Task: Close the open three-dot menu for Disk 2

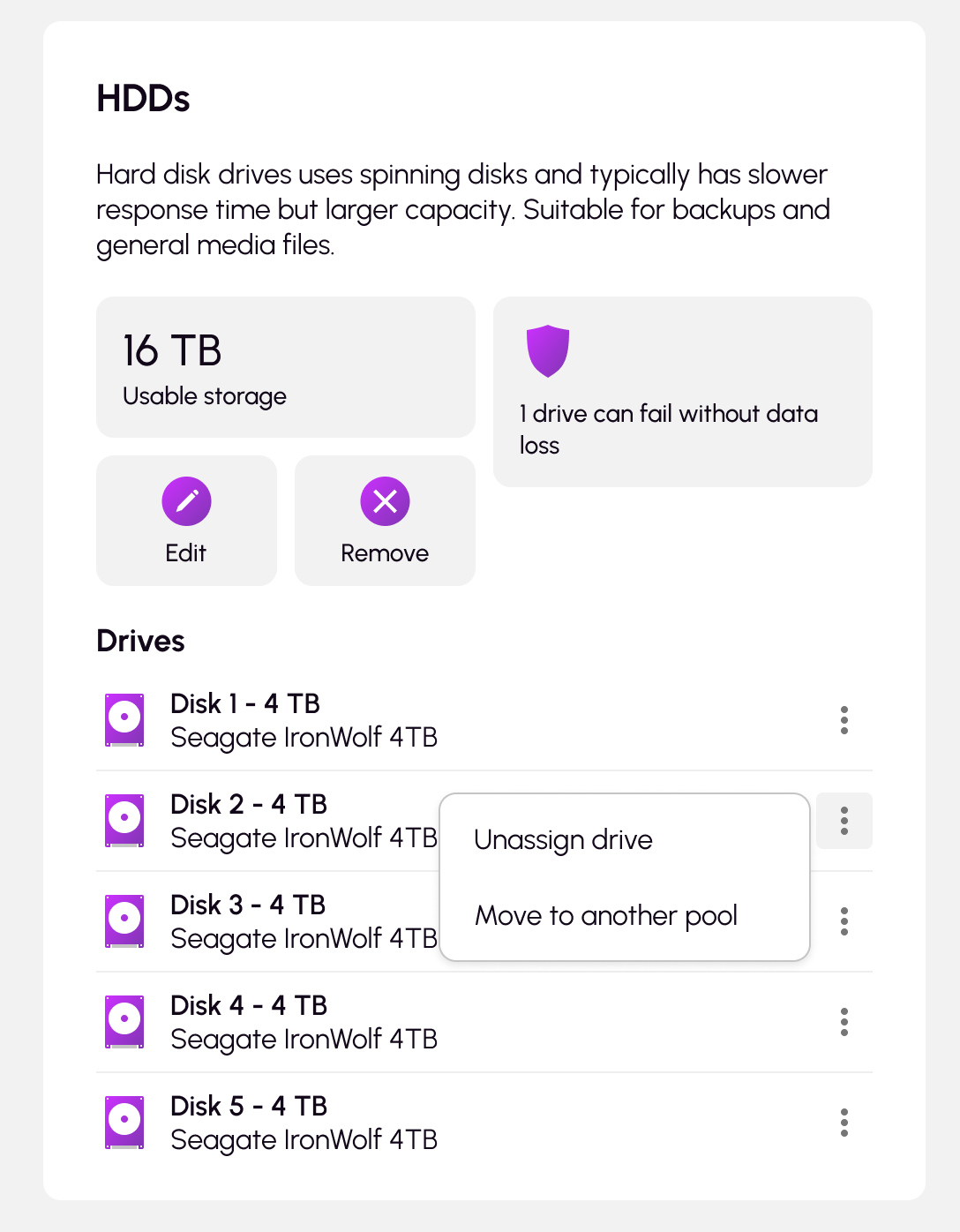Action: pos(844,821)
